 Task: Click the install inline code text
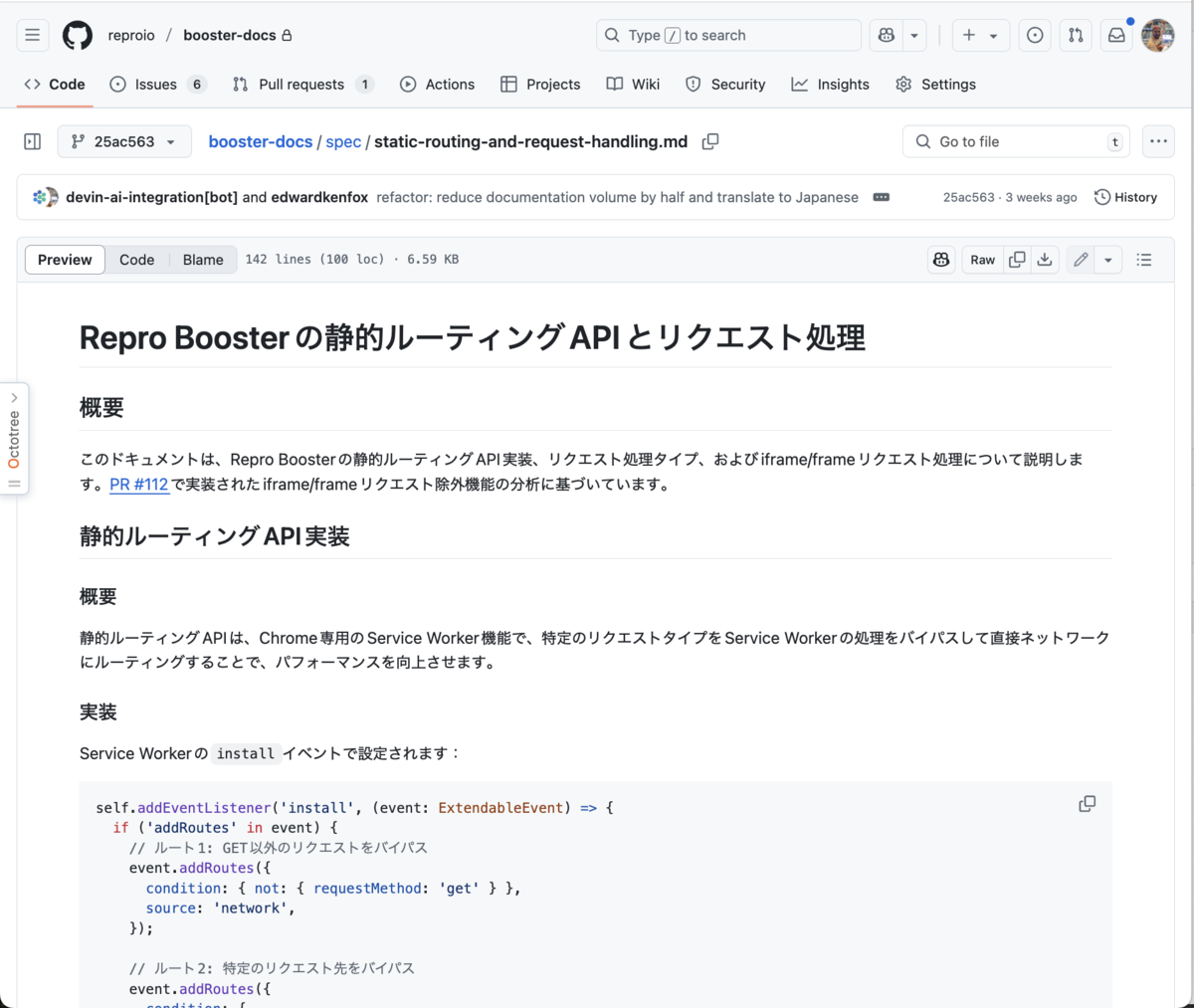click(246, 753)
